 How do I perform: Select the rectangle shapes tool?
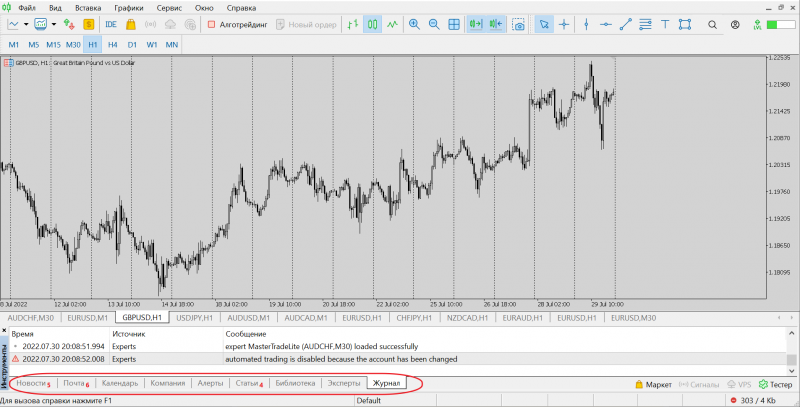click(x=685, y=24)
